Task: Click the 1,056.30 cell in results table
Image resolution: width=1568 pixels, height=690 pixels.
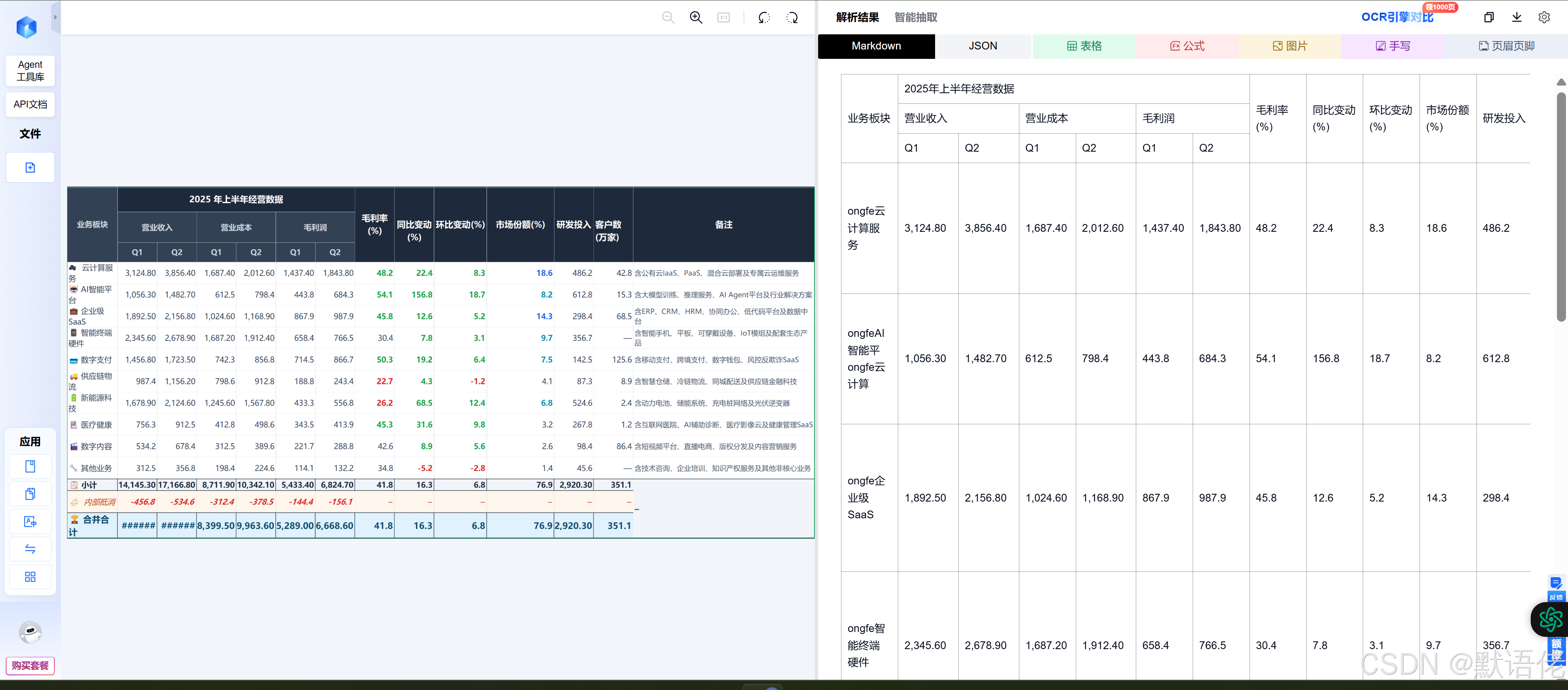Action: (x=928, y=358)
